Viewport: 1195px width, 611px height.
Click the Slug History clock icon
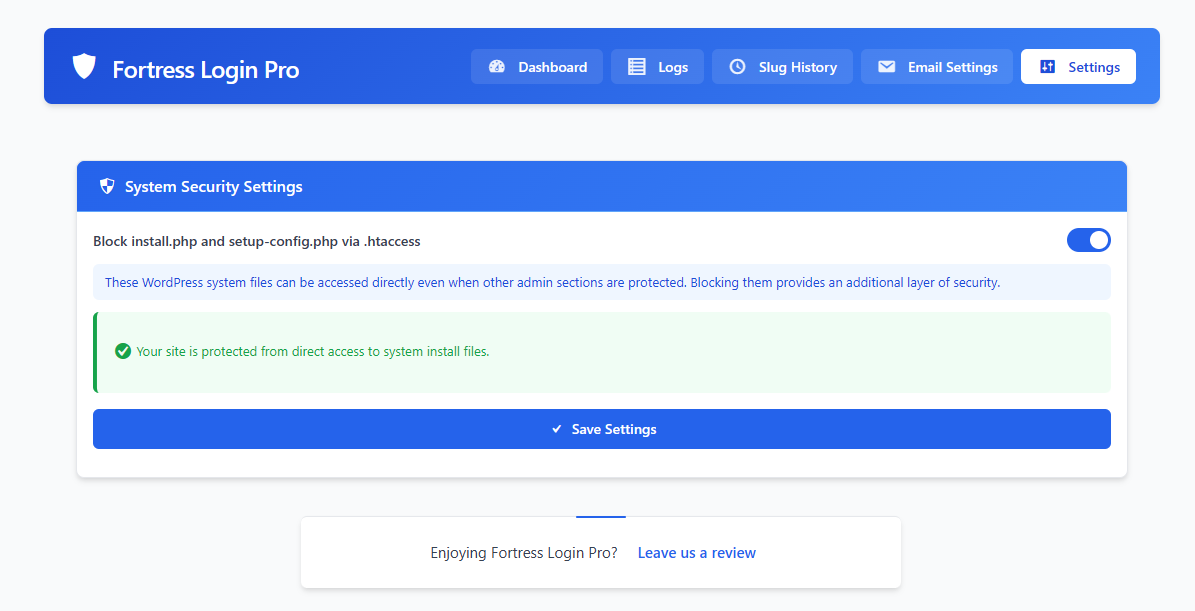[737, 67]
